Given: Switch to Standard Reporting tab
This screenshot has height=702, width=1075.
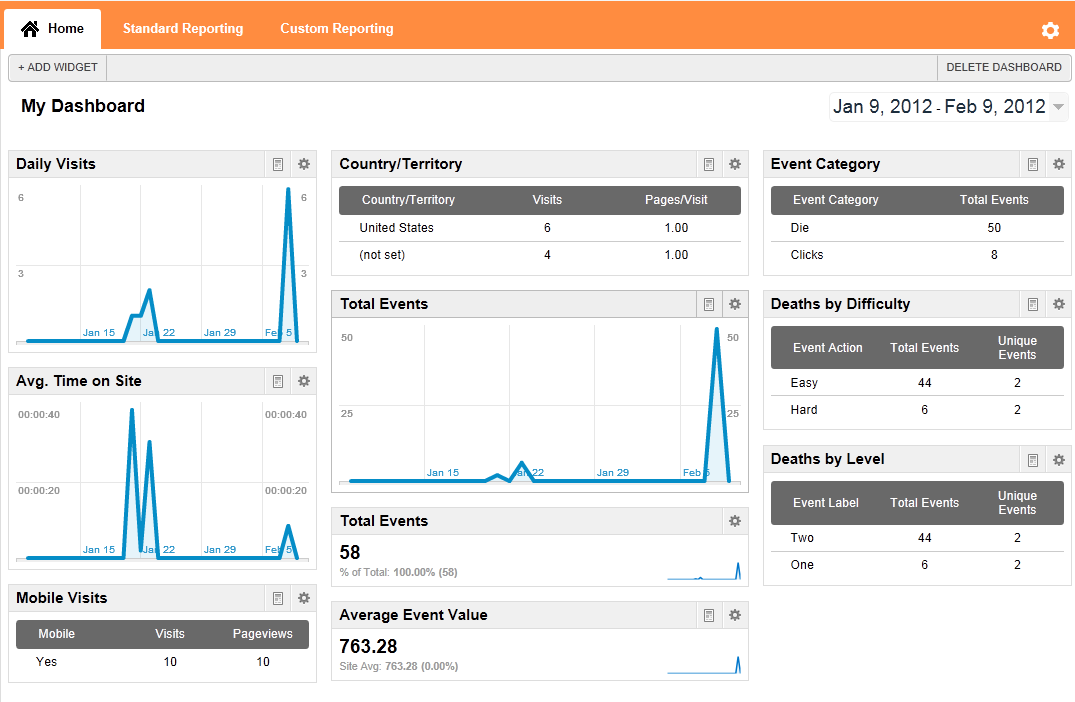Looking at the screenshot, I should (182, 29).
